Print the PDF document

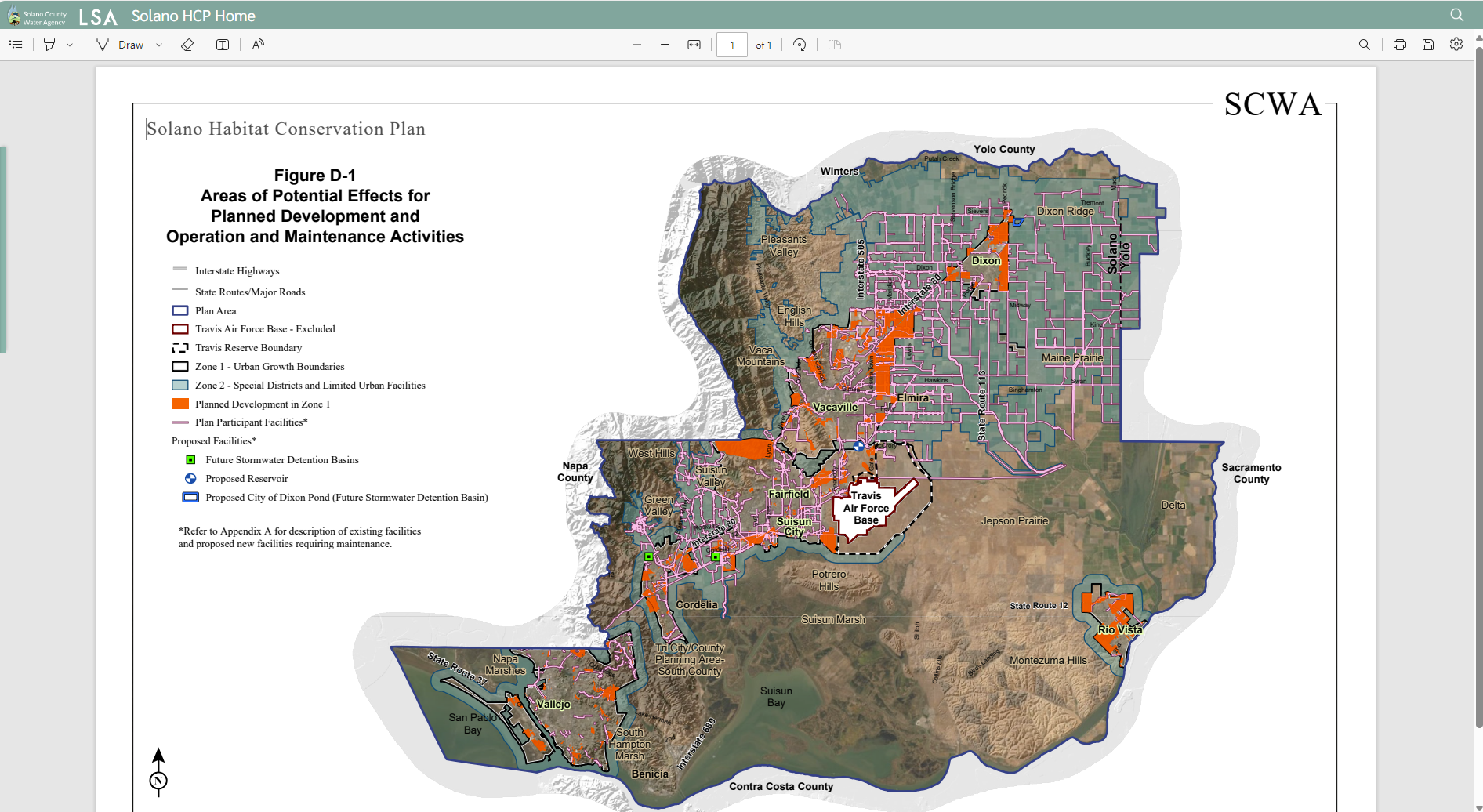(1400, 45)
